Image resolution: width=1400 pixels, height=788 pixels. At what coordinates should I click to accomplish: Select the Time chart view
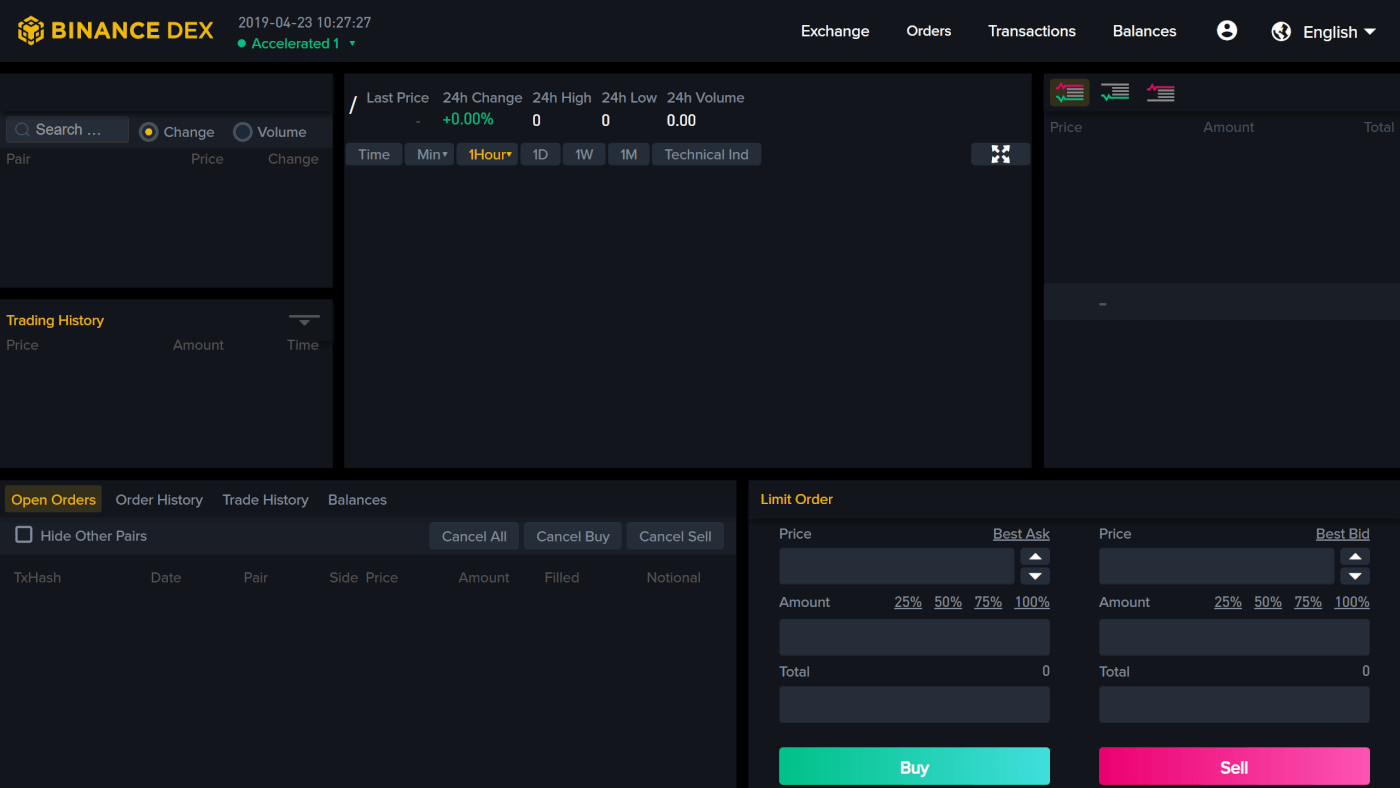click(374, 154)
